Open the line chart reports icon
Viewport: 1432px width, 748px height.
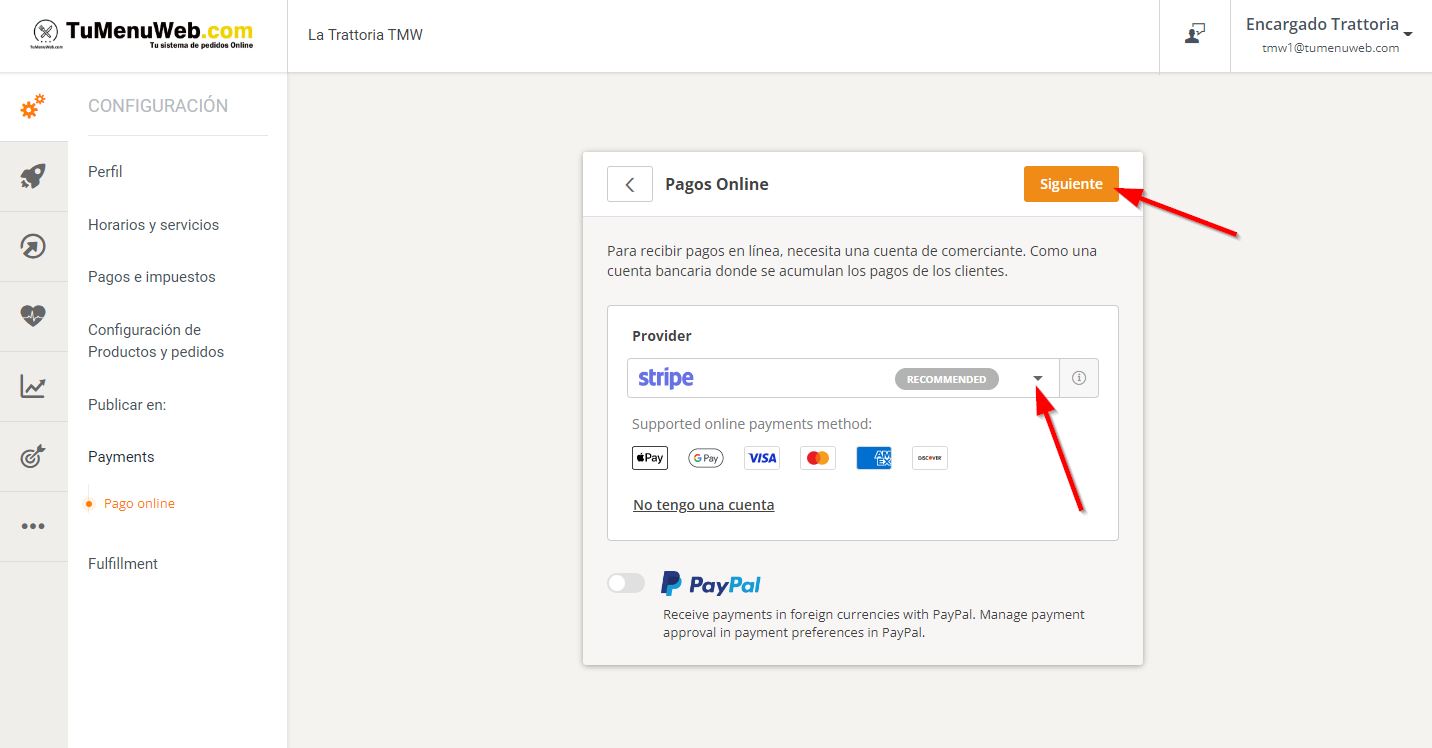click(x=33, y=387)
